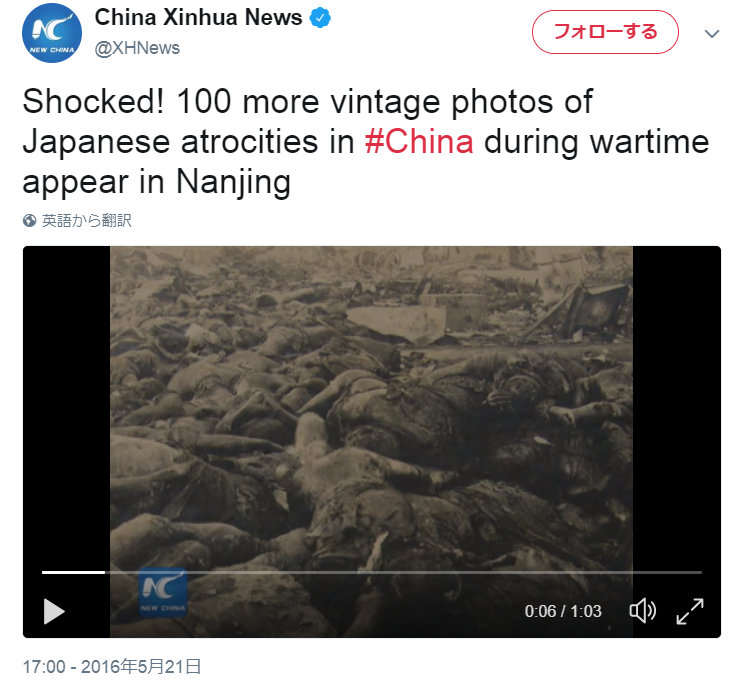Click the China Xinhua News account name

[x=198, y=18]
